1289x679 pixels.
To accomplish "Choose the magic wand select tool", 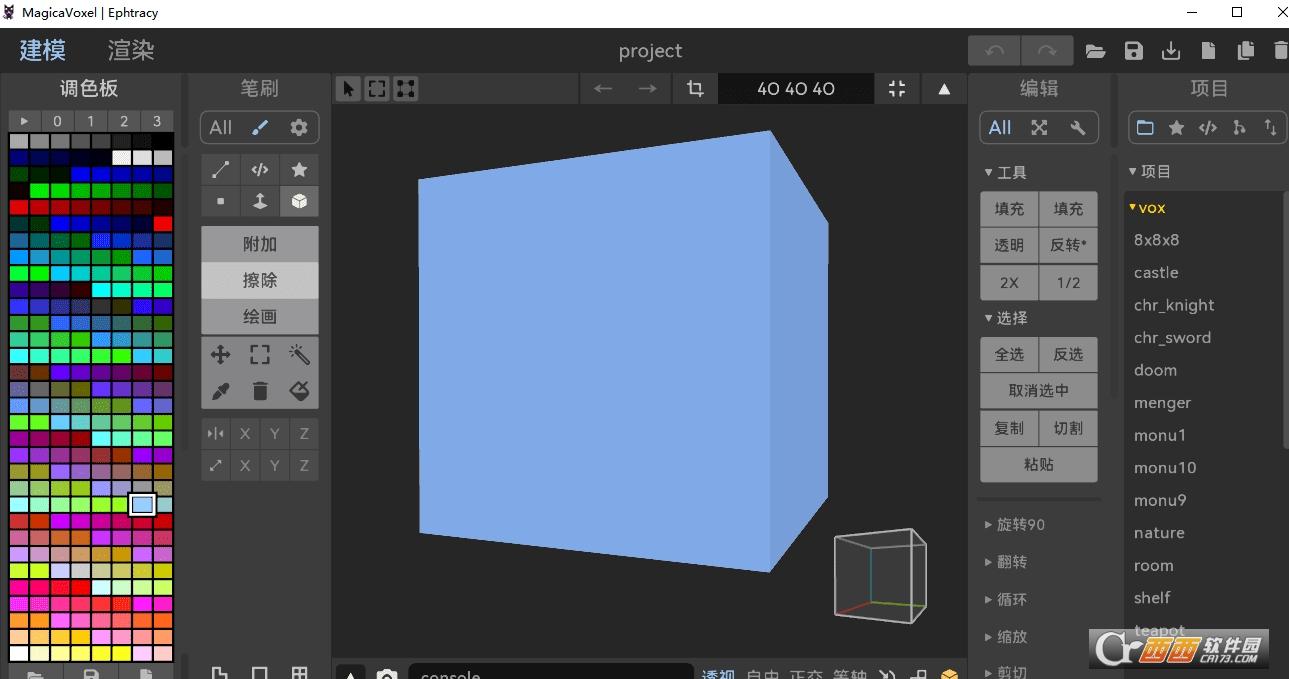I will (x=299, y=354).
